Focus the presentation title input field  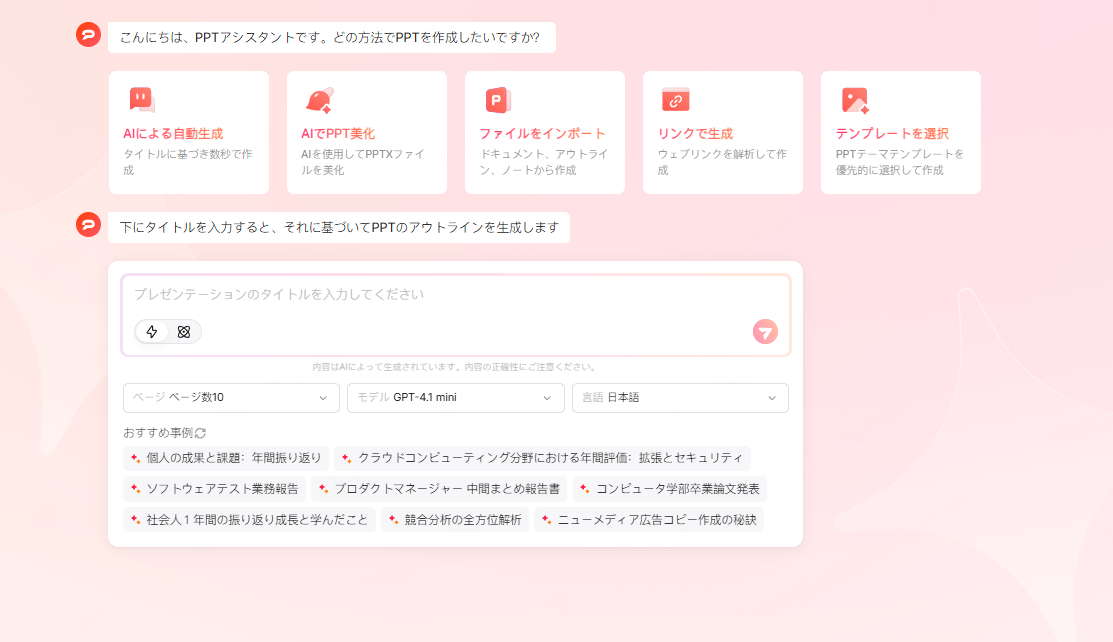click(x=440, y=295)
